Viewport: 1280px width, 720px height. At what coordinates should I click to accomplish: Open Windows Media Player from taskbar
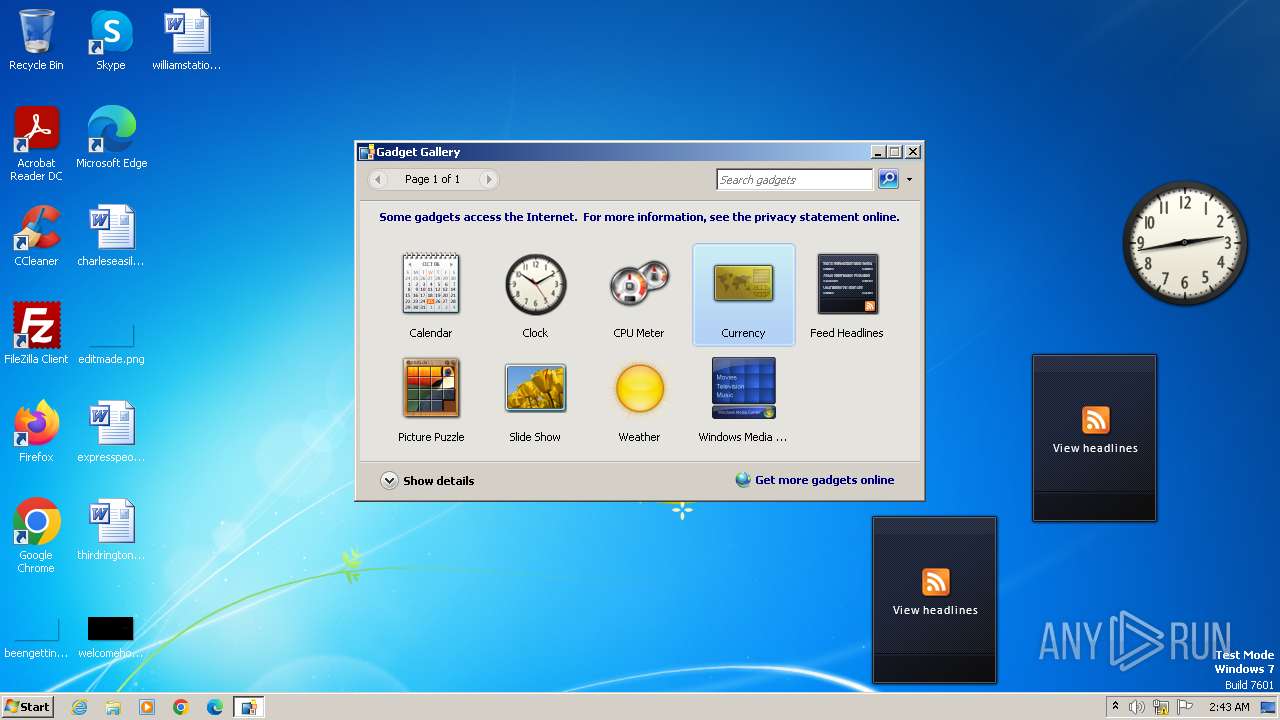point(147,707)
